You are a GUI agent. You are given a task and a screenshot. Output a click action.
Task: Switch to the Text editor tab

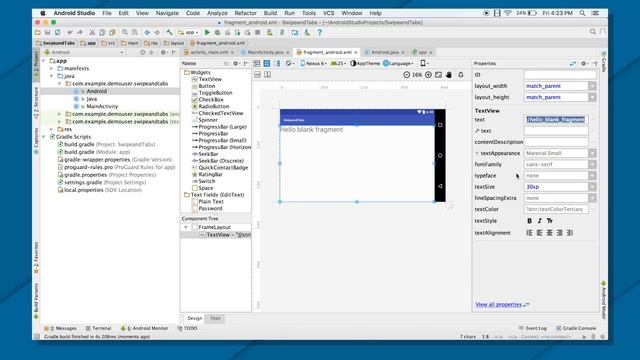tap(215, 318)
